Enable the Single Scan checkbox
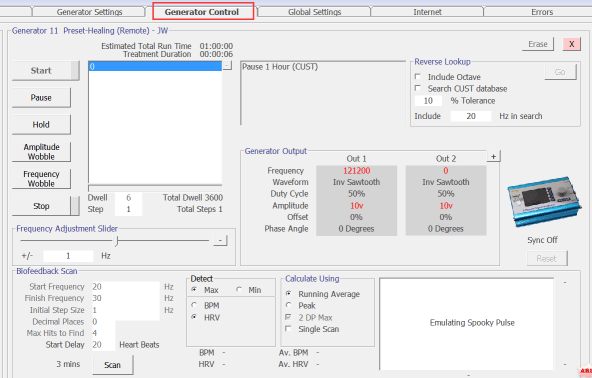The height and width of the screenshot is (378, 592). [288, 329]
